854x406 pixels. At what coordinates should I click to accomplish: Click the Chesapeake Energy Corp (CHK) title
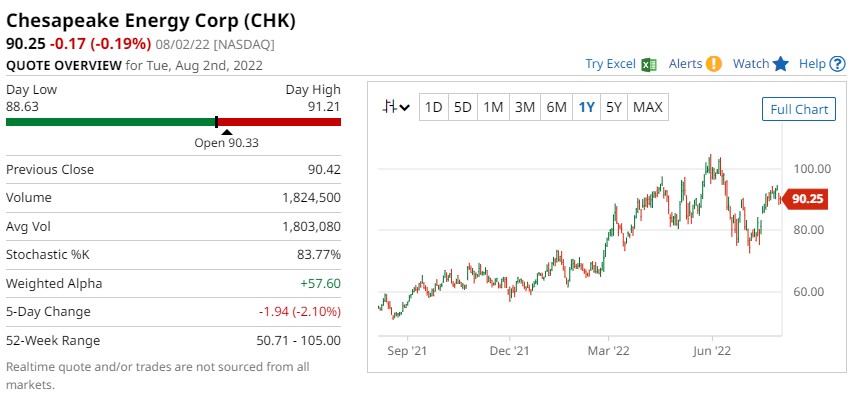point(151,21)
